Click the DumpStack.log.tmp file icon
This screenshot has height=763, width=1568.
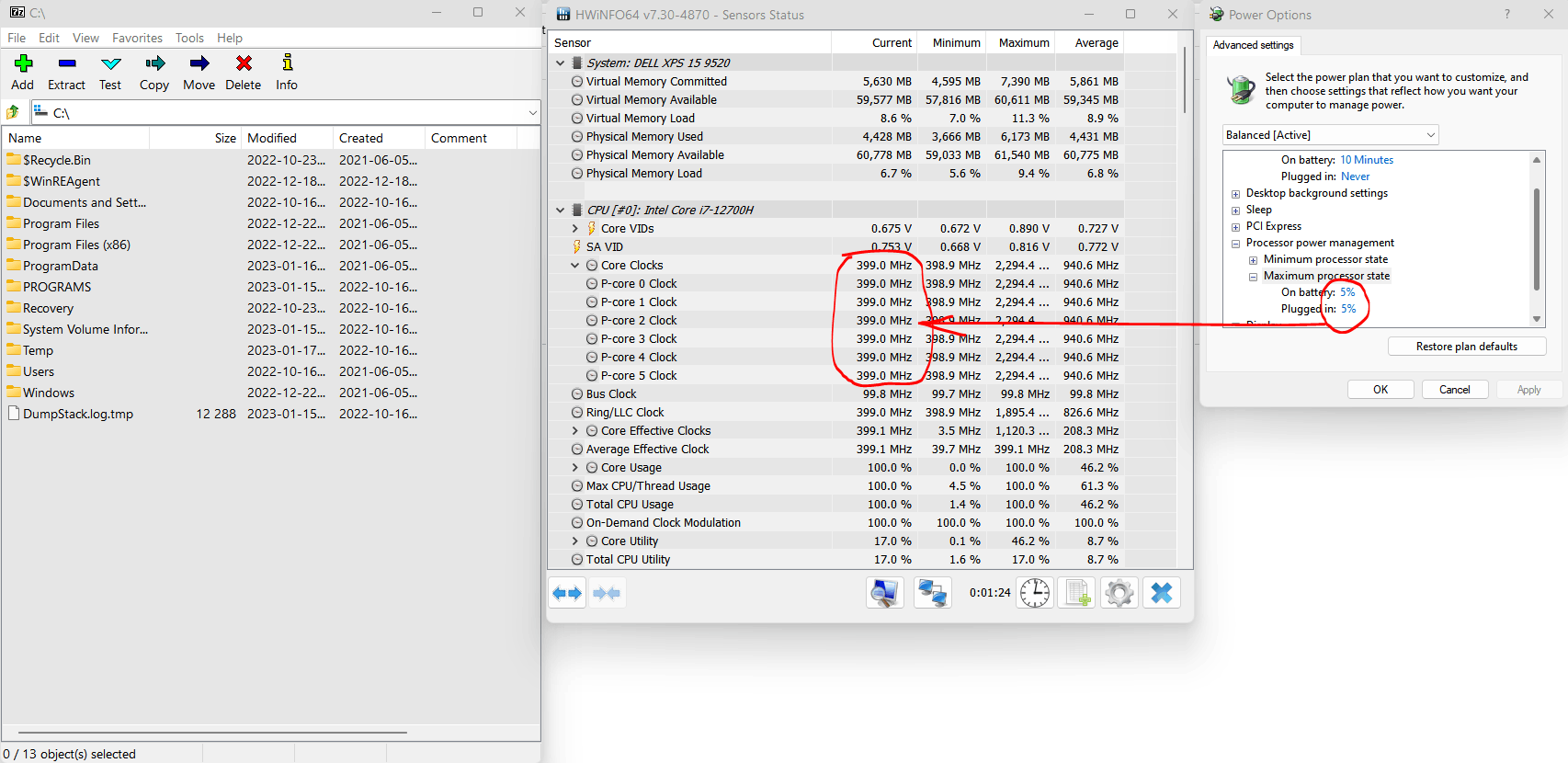[x=14, y=414]
